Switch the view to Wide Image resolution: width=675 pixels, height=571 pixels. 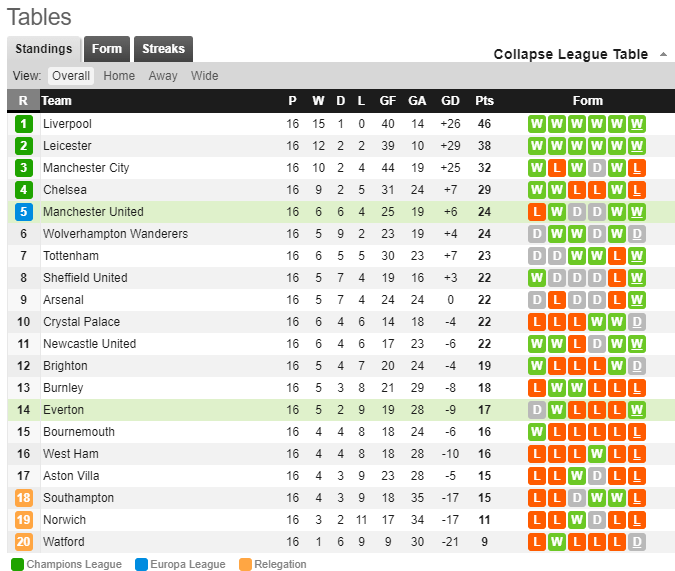pos(204,76)
